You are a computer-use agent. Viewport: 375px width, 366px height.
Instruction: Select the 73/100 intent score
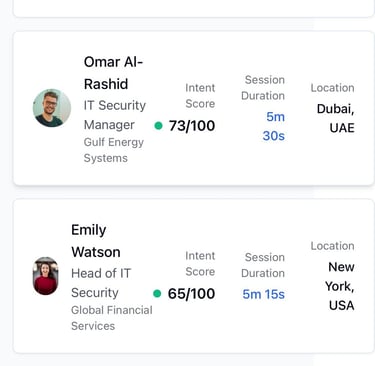click(x=192, y=126)
